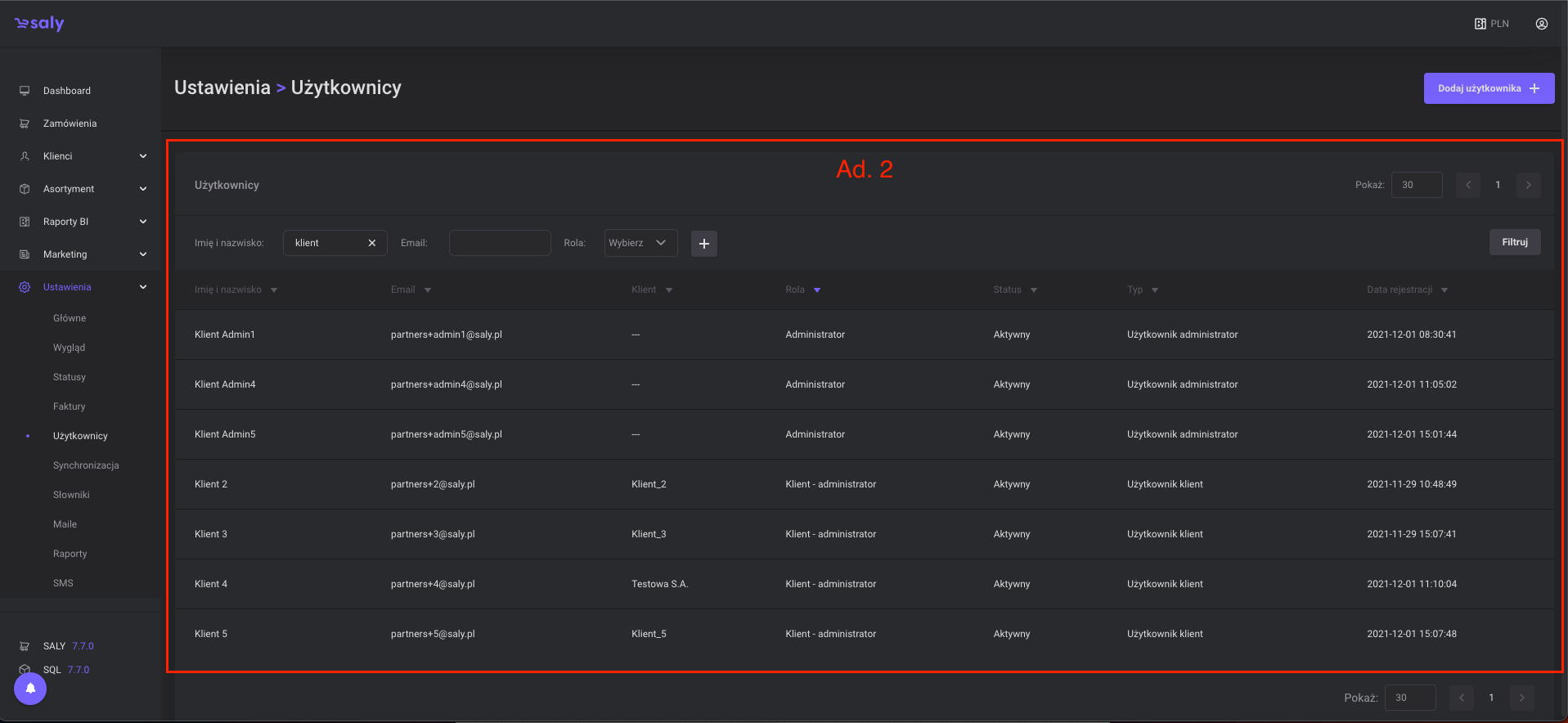1568x723 pixels.
Task: Click the plus icon to add filter
Action: click(x=703, y=244)
